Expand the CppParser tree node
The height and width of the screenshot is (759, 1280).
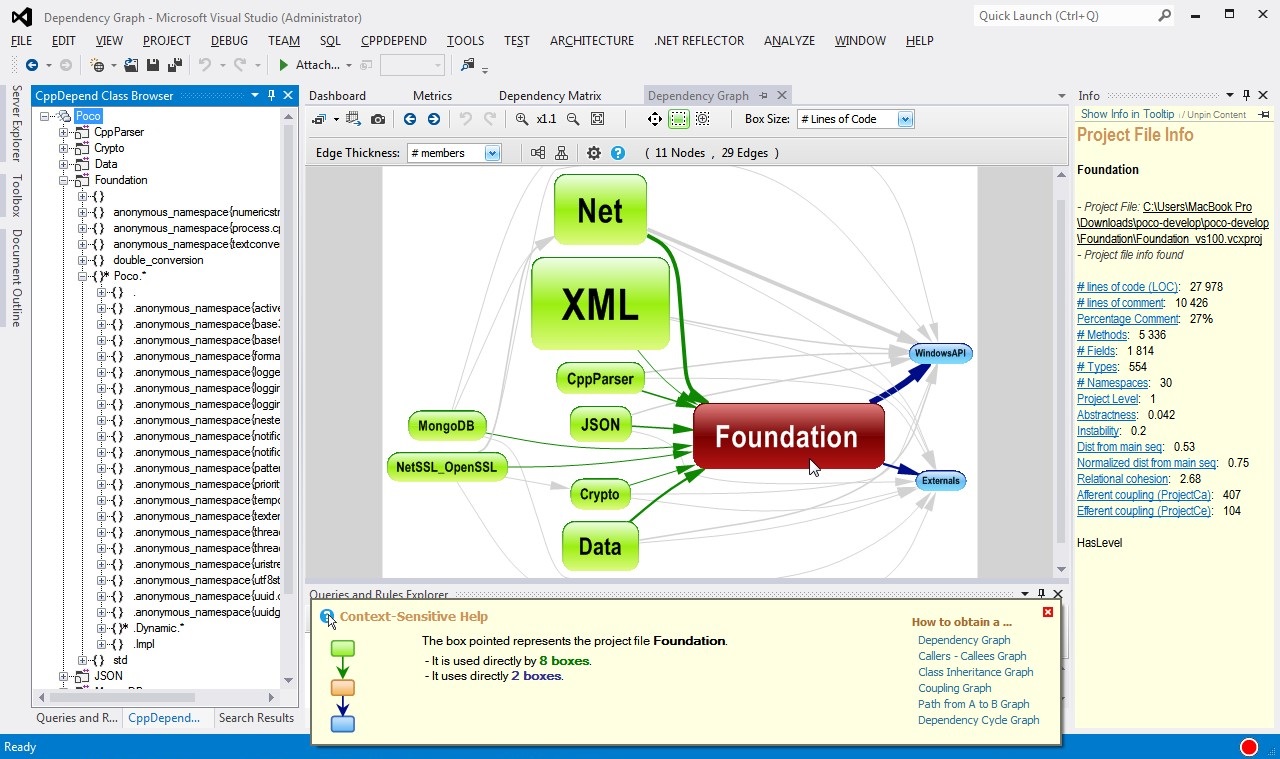(64, 132)
